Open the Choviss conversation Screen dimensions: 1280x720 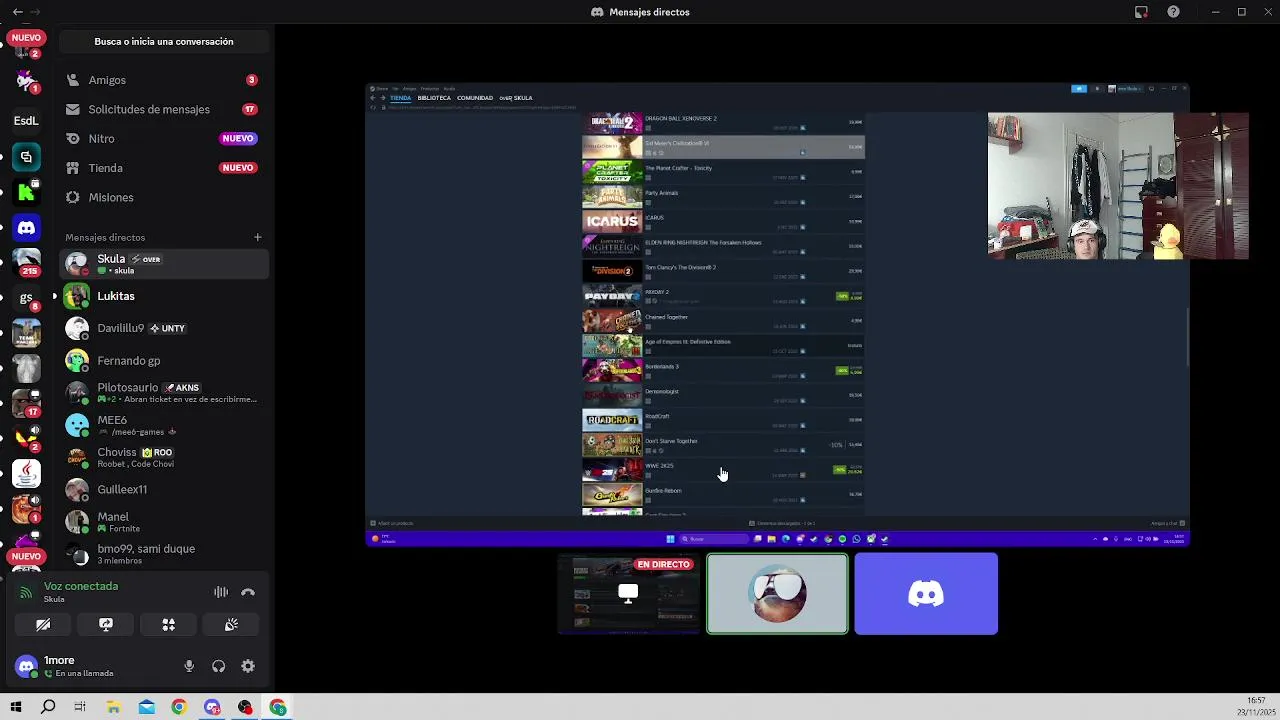pos(164,457)
